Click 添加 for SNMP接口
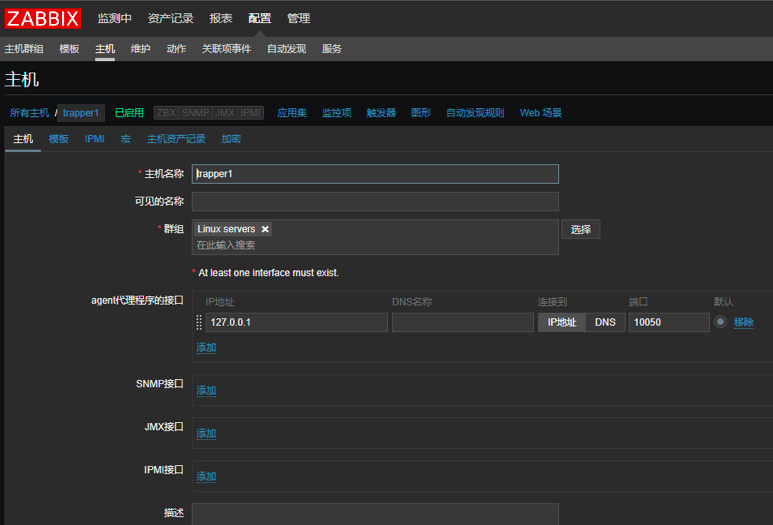The image size is (773, 525). pyautogui.click(x=206, y=391)
